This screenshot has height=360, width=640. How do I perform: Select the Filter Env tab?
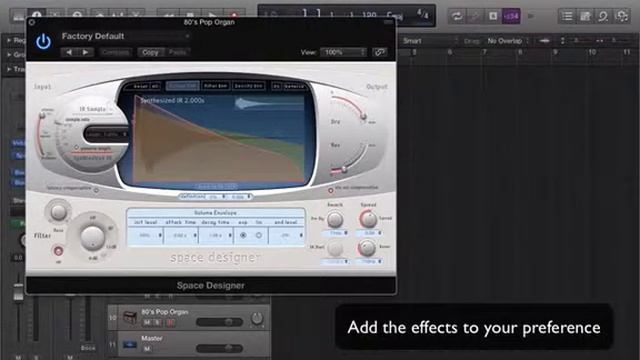click(216, 86)
